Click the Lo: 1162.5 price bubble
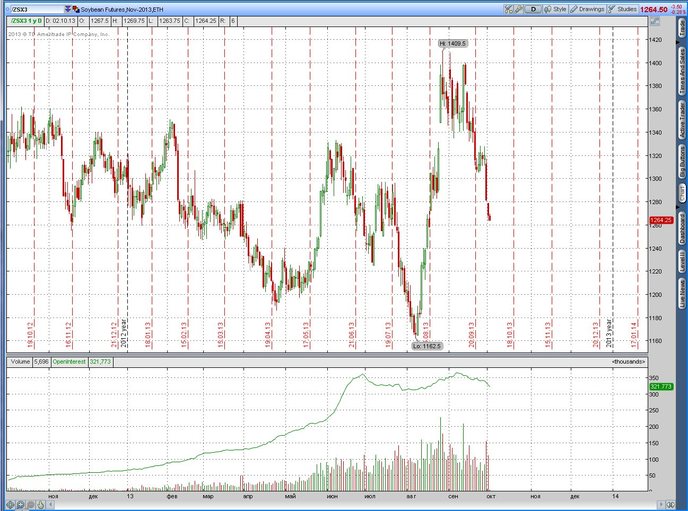The image size is (688, 511). pyautogui.click(x=425, y=345)
